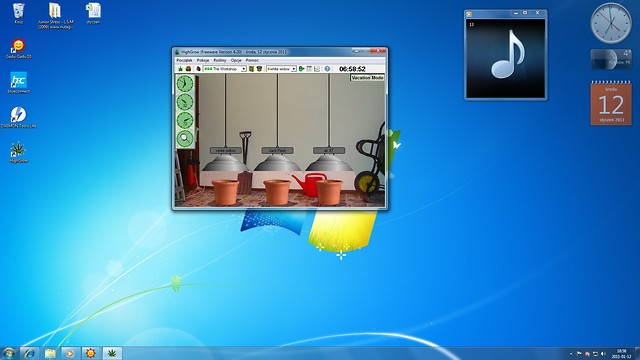
Task: Toggle the white widow lamp label
Action: [226, 151]
